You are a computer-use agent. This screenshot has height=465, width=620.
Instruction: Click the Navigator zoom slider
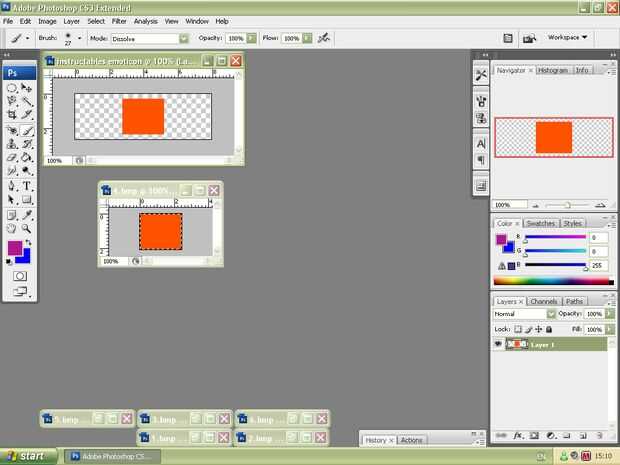(568, 205)
